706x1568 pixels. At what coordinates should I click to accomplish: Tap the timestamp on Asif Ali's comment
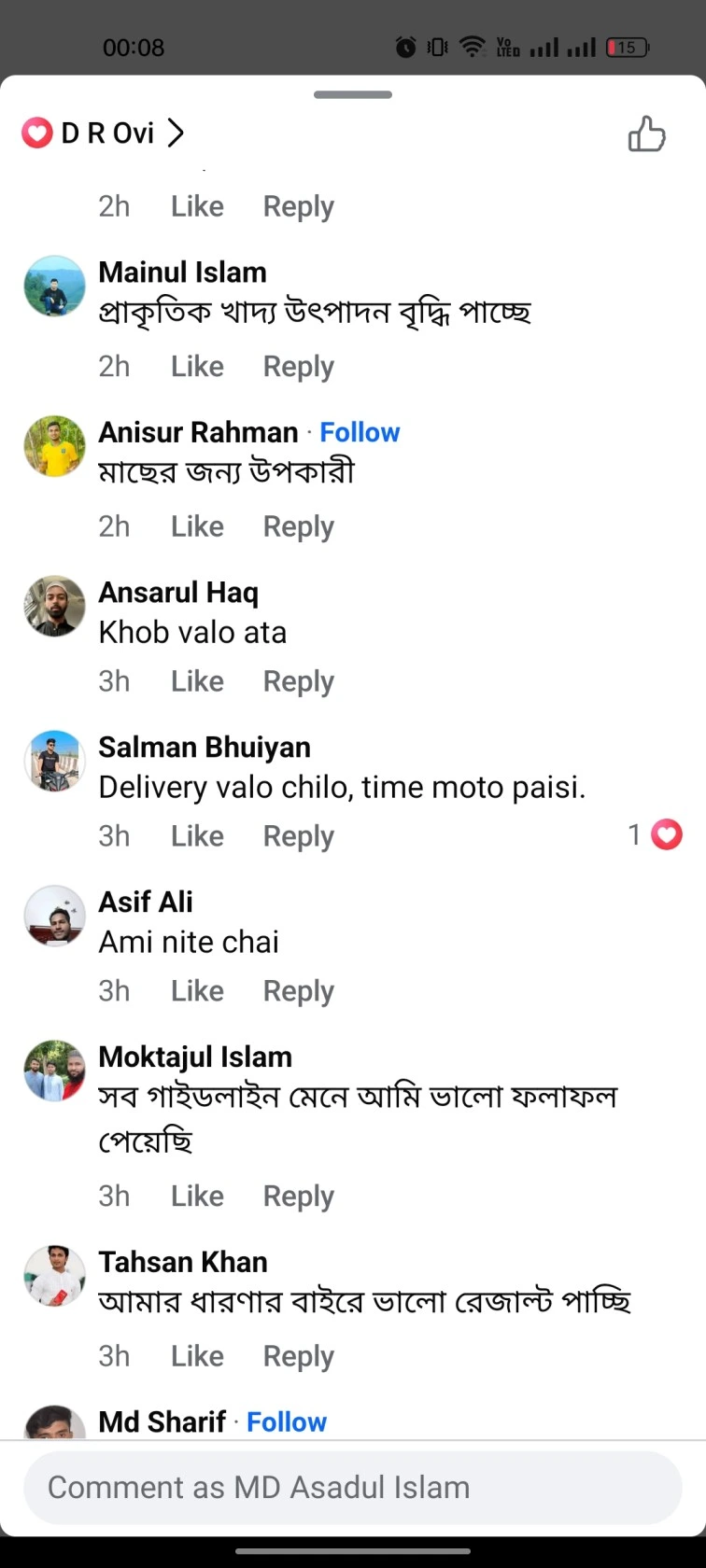coord(114,990)
